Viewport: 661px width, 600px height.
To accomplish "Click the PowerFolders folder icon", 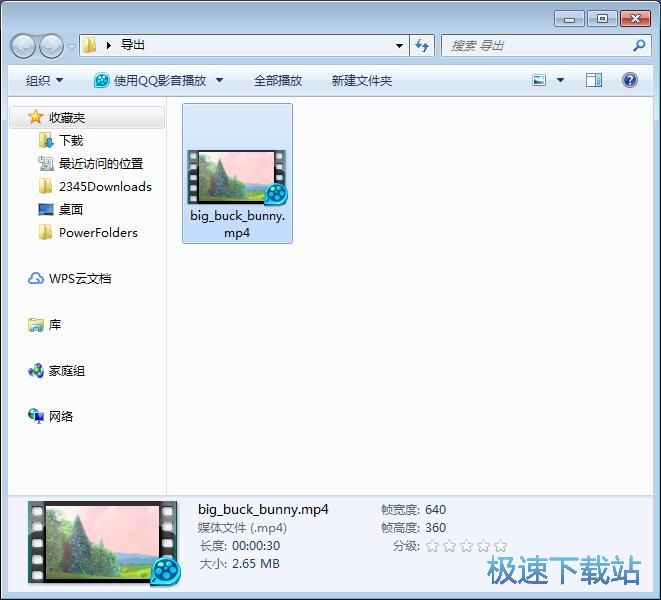I will click(x=46, y=232).
